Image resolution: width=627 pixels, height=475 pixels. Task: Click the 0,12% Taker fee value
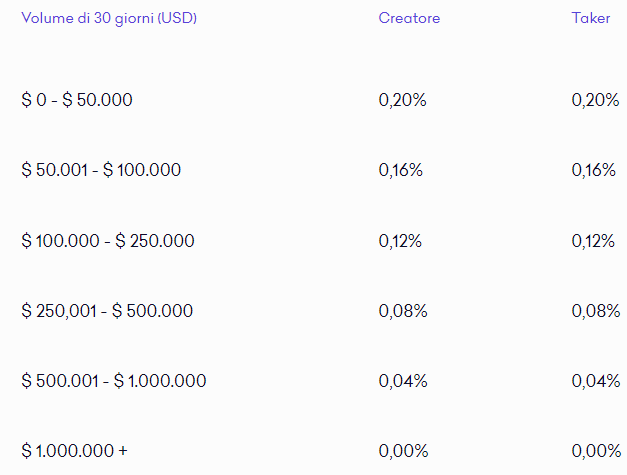593,241
